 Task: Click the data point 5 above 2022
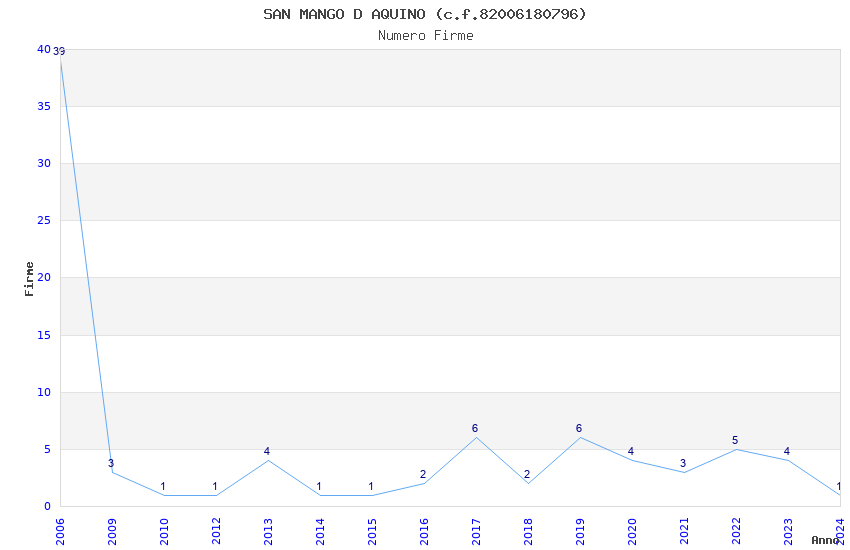click(x=735, y=441)
